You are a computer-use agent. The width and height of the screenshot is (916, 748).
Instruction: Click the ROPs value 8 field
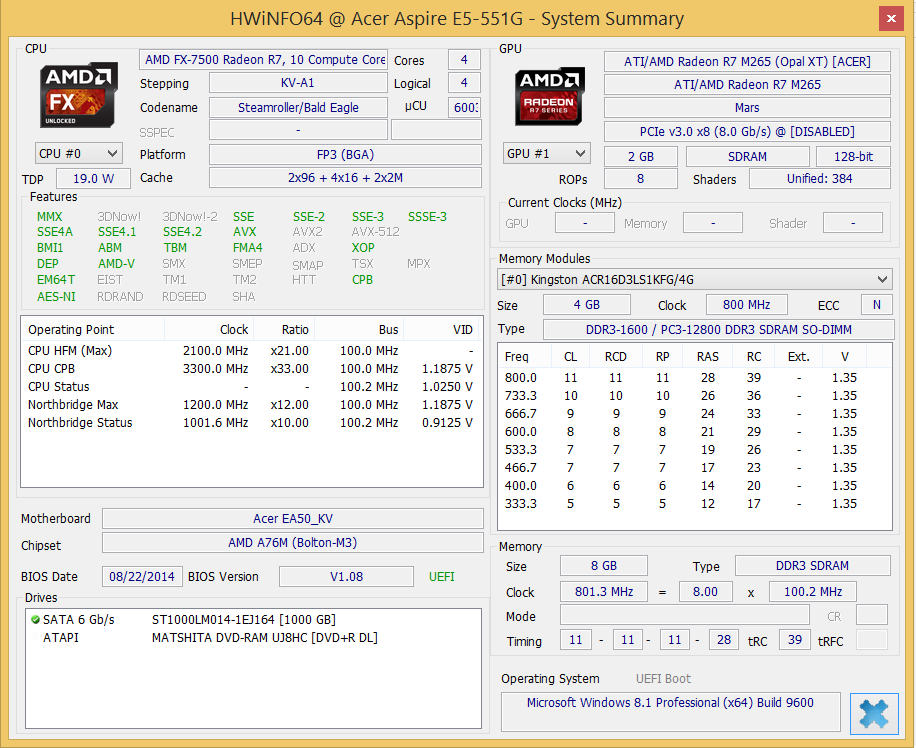tap(641, 179)
